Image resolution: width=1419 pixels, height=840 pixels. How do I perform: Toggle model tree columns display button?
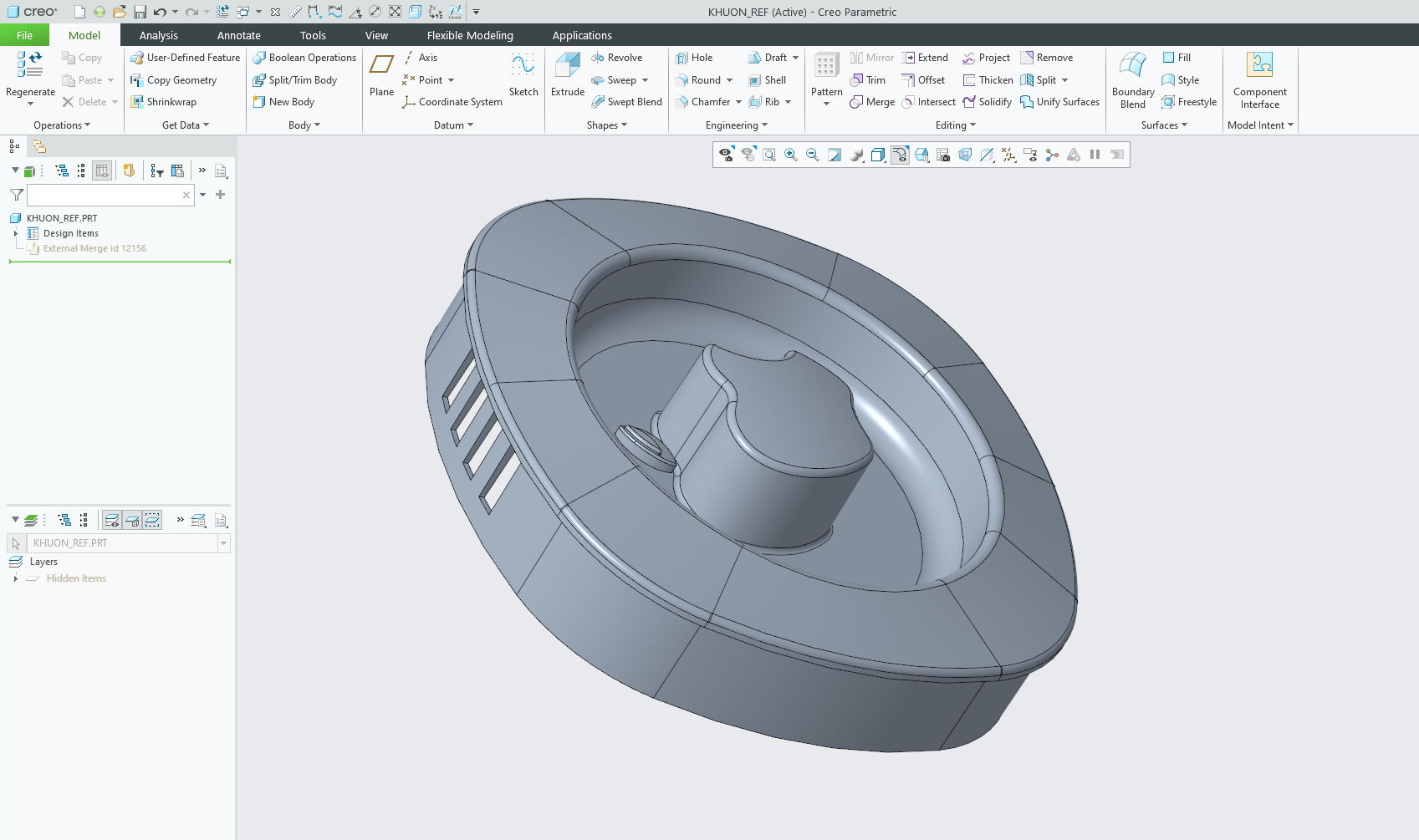(x=102, y=171)
